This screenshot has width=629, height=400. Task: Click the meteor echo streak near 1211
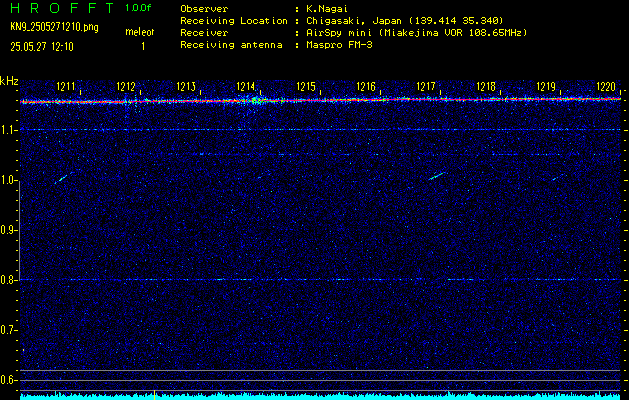point(63,177)
